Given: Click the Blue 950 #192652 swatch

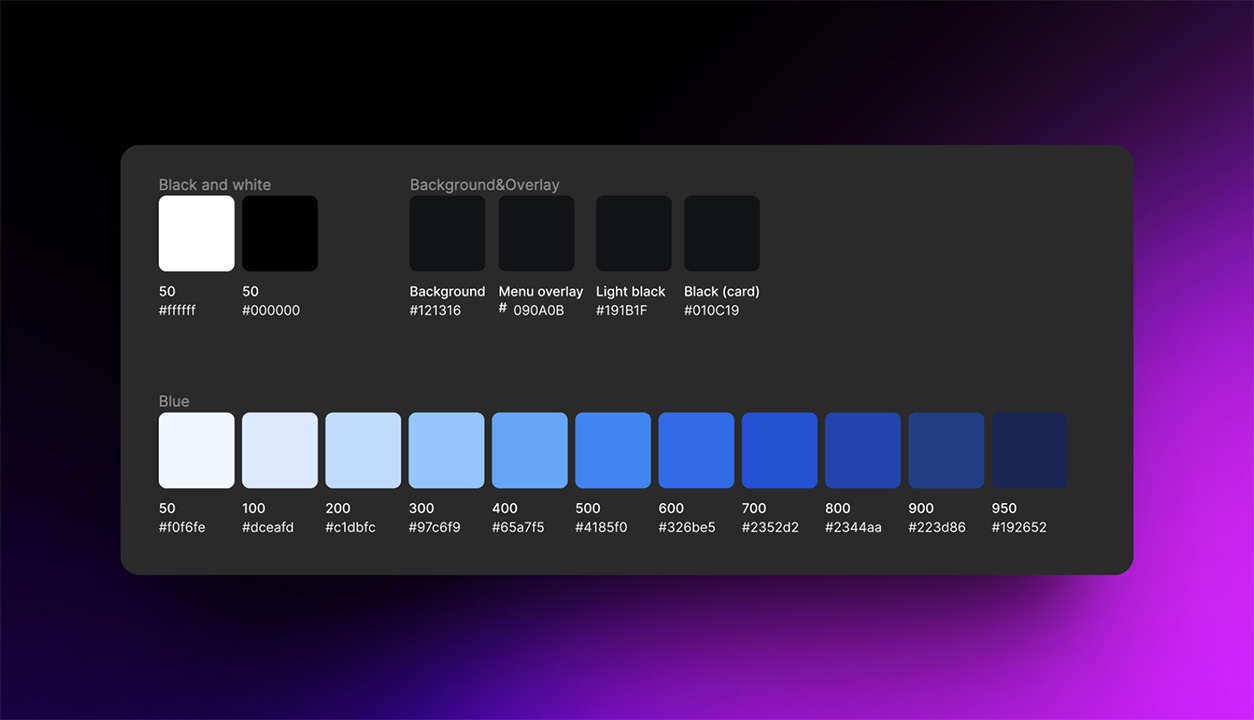Looking at the screenshot, I should (x=1029, y=450).
